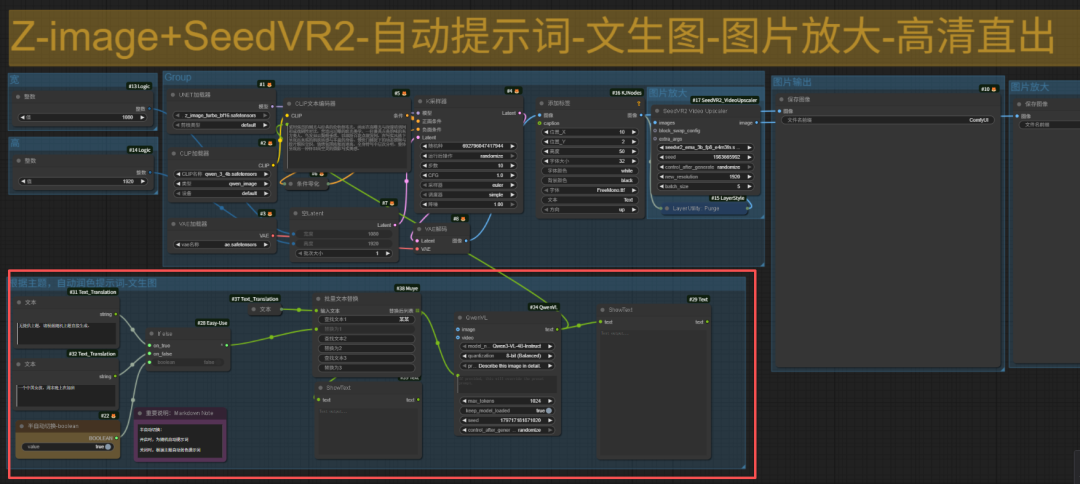Open the 类型 qwen_image dropdown
Screen dimensions: 1080x484
220,184
